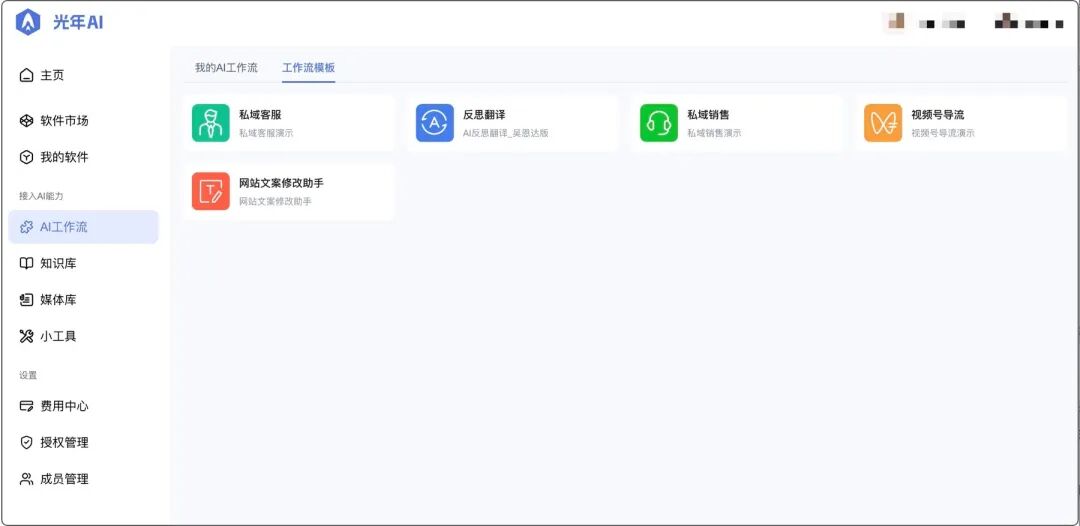Click the 媒体库 media icon
Screen dimensions: 1080x526
(26, 300)
